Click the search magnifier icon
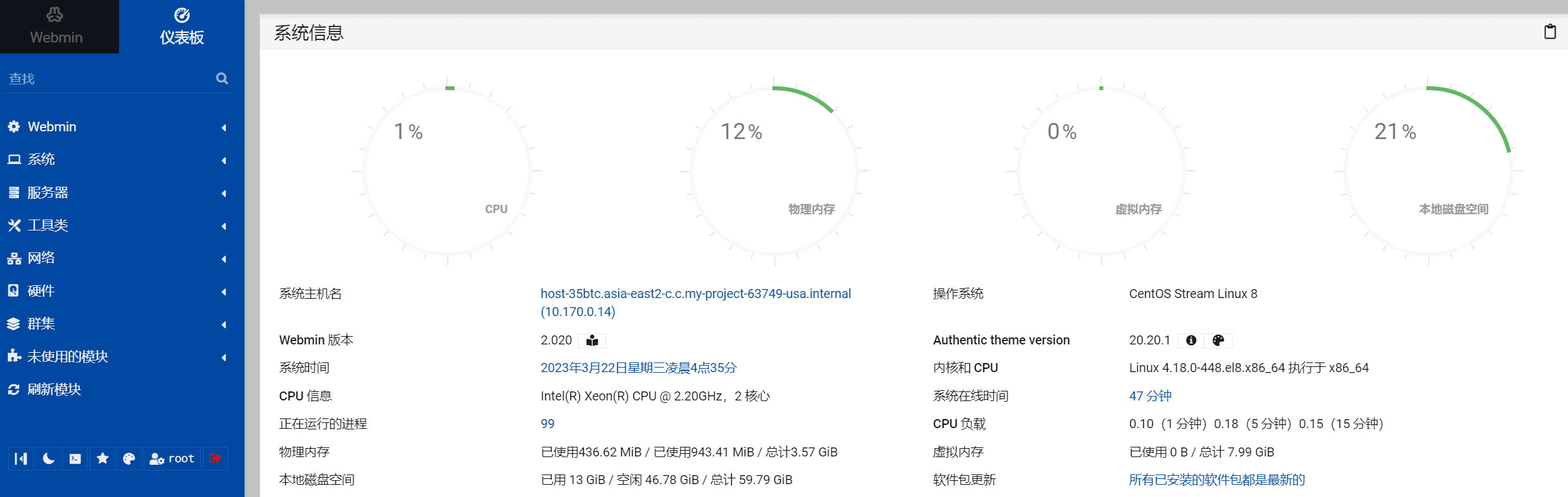This screenshot has height=497, width=1568. pyautogui.click(x=222, y=79)
